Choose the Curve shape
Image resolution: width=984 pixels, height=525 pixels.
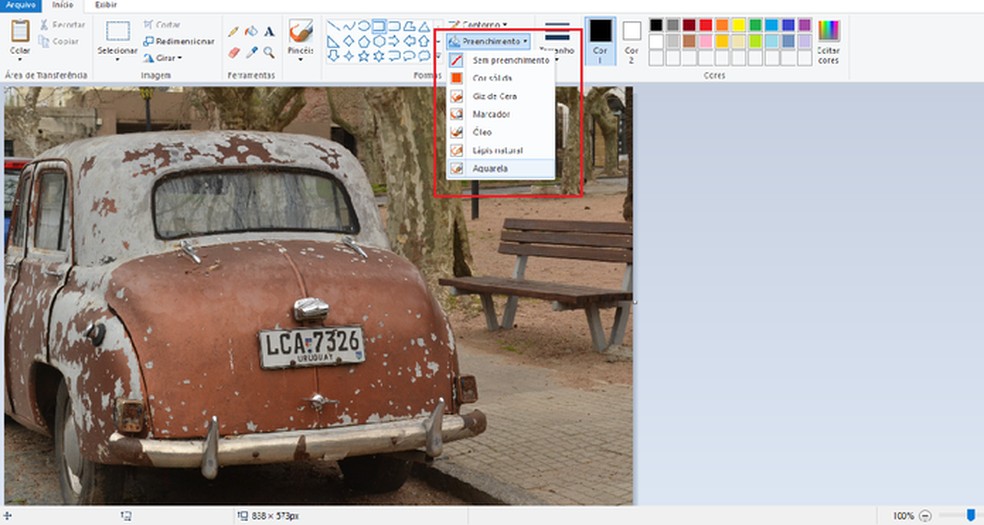pos(348,26)
